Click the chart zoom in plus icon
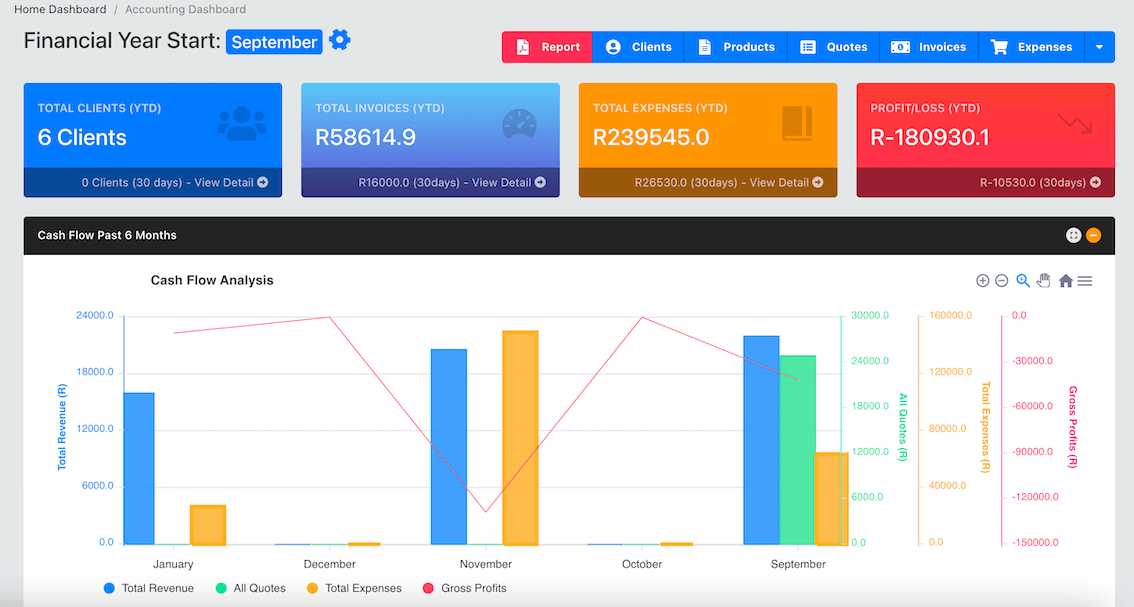The height and width of the screenshot is (607, 1134). coord(982,281)
